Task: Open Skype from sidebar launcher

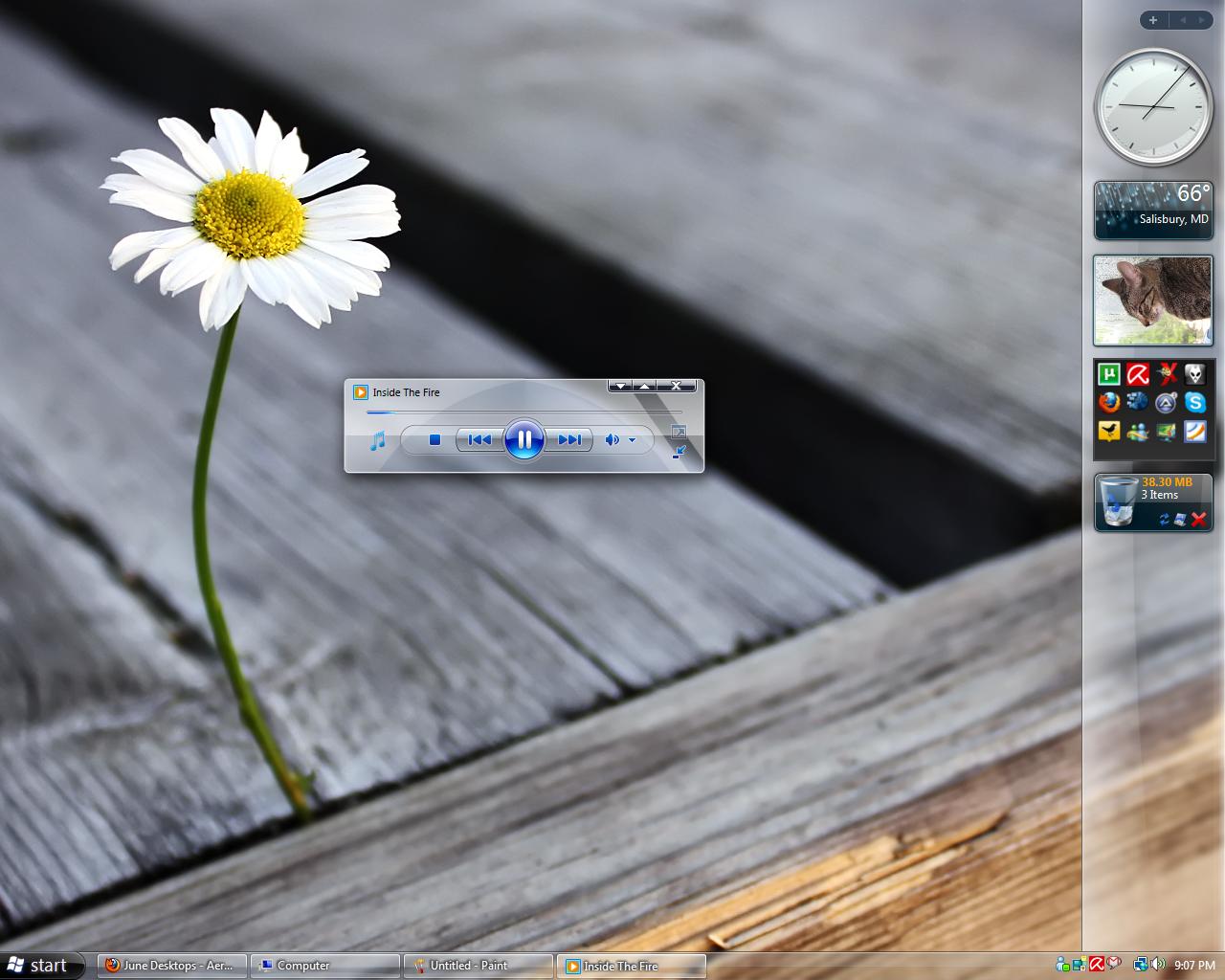Action: (x=1194, y=403)
